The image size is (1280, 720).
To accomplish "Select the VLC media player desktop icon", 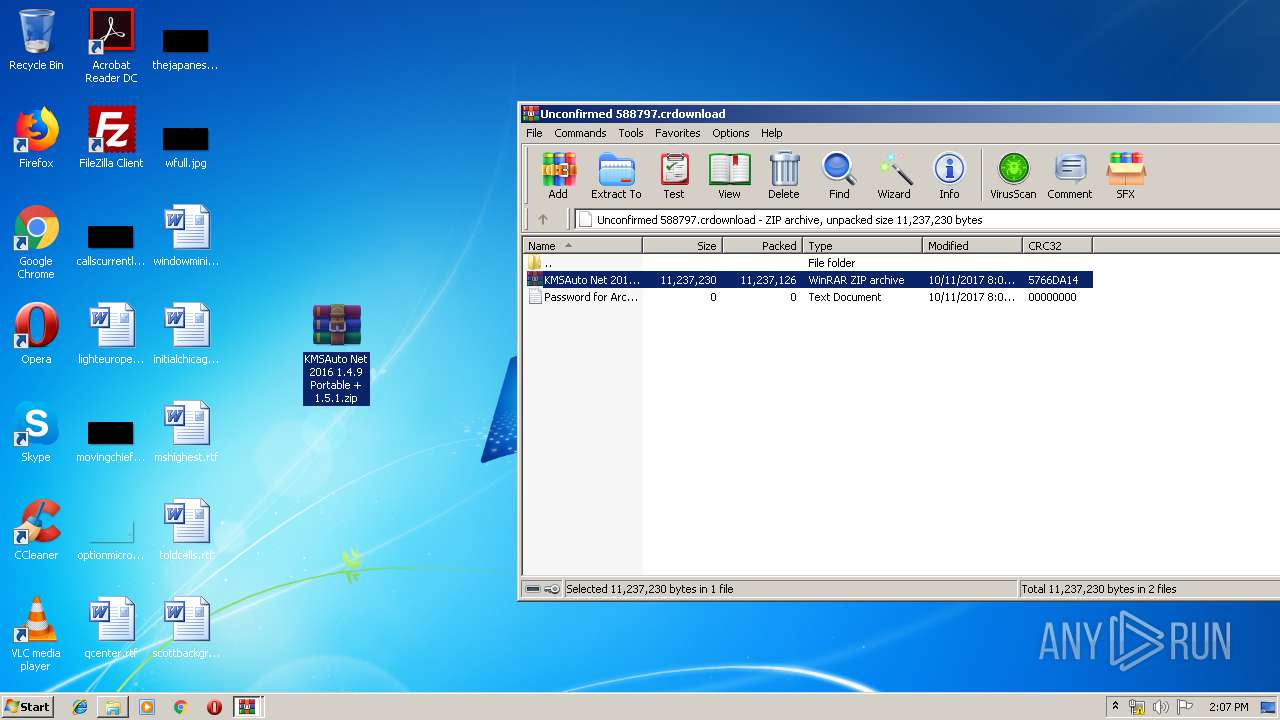I will [x=36, y=634].
